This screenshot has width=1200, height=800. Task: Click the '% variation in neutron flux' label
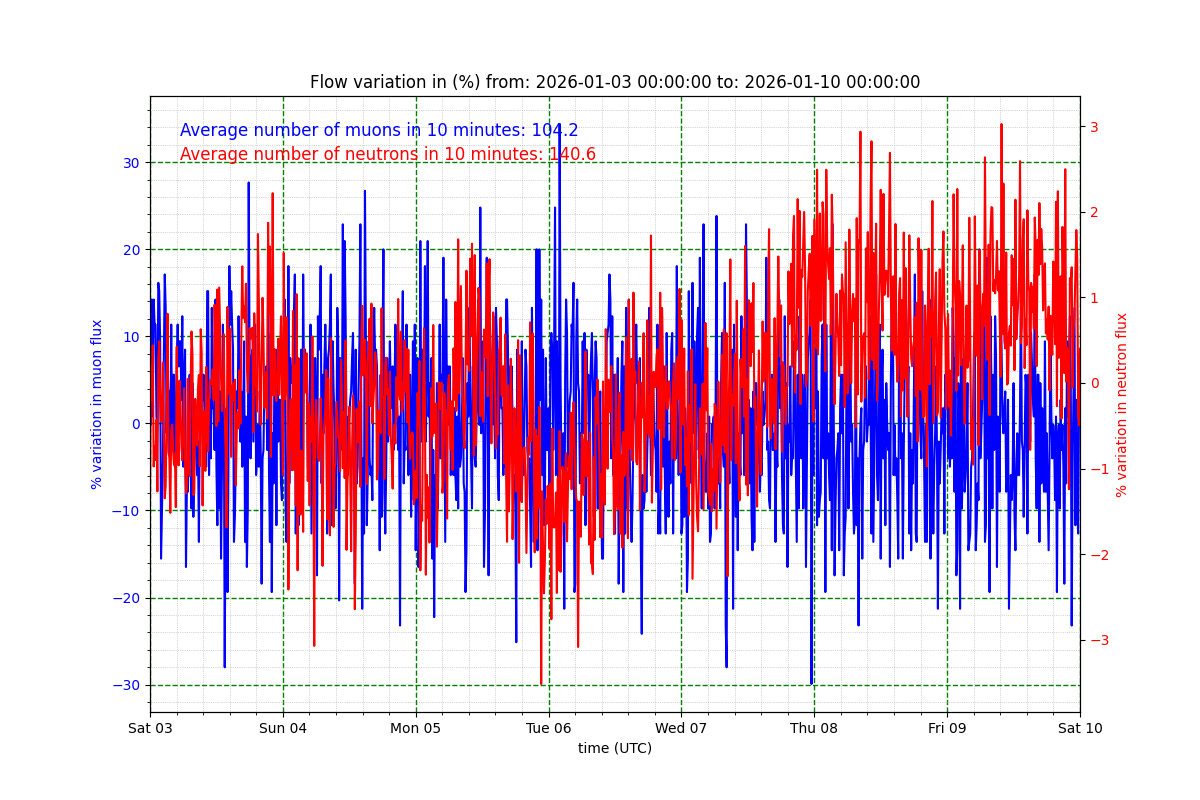click(x=1121, y=404)
